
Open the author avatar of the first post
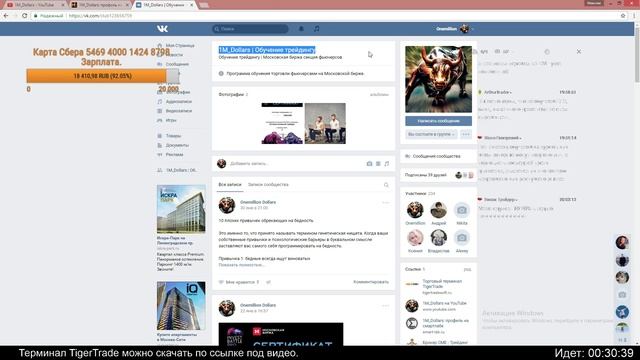click(x=227, y=205)
